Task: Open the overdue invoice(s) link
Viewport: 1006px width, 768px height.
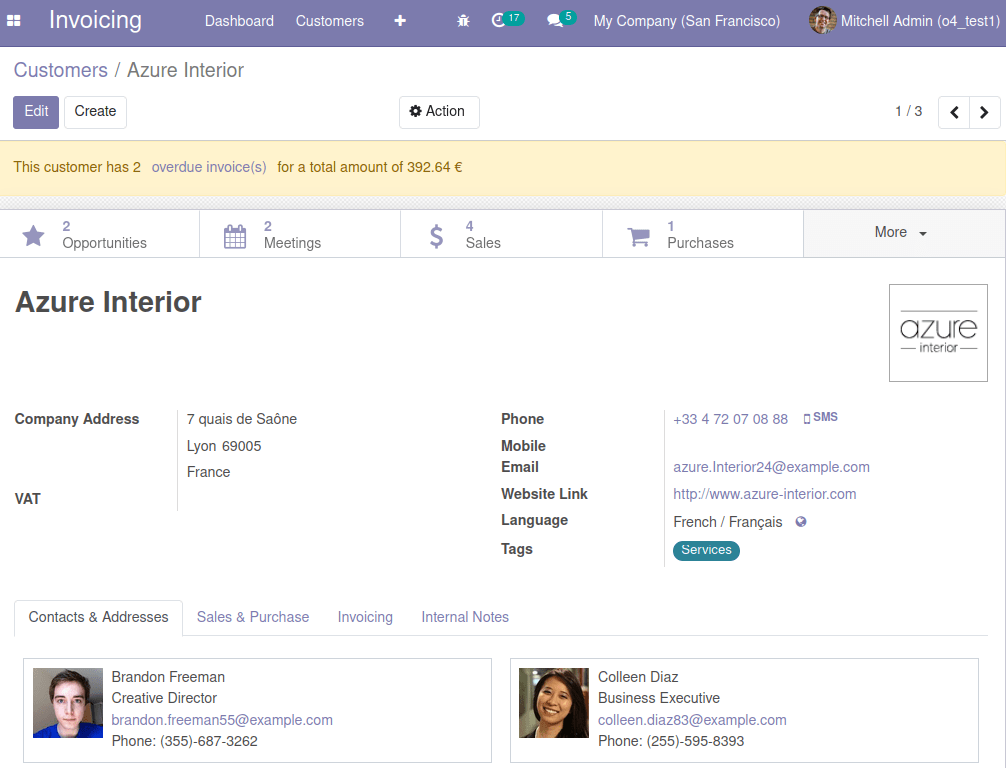Action: point(209,167)
